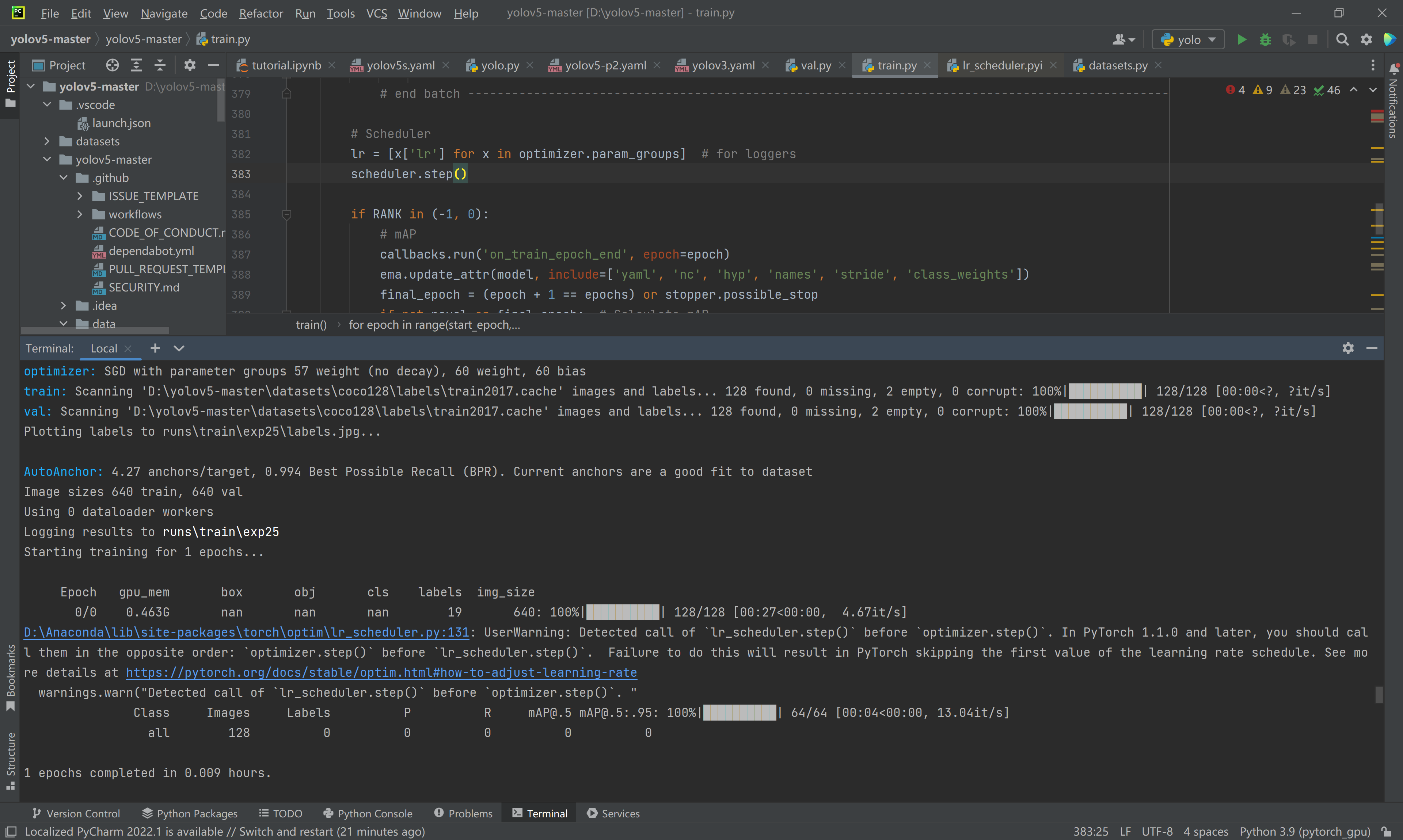Open the Navigate menu
This screenshot has width=1403, height=840.
point(164,13)
